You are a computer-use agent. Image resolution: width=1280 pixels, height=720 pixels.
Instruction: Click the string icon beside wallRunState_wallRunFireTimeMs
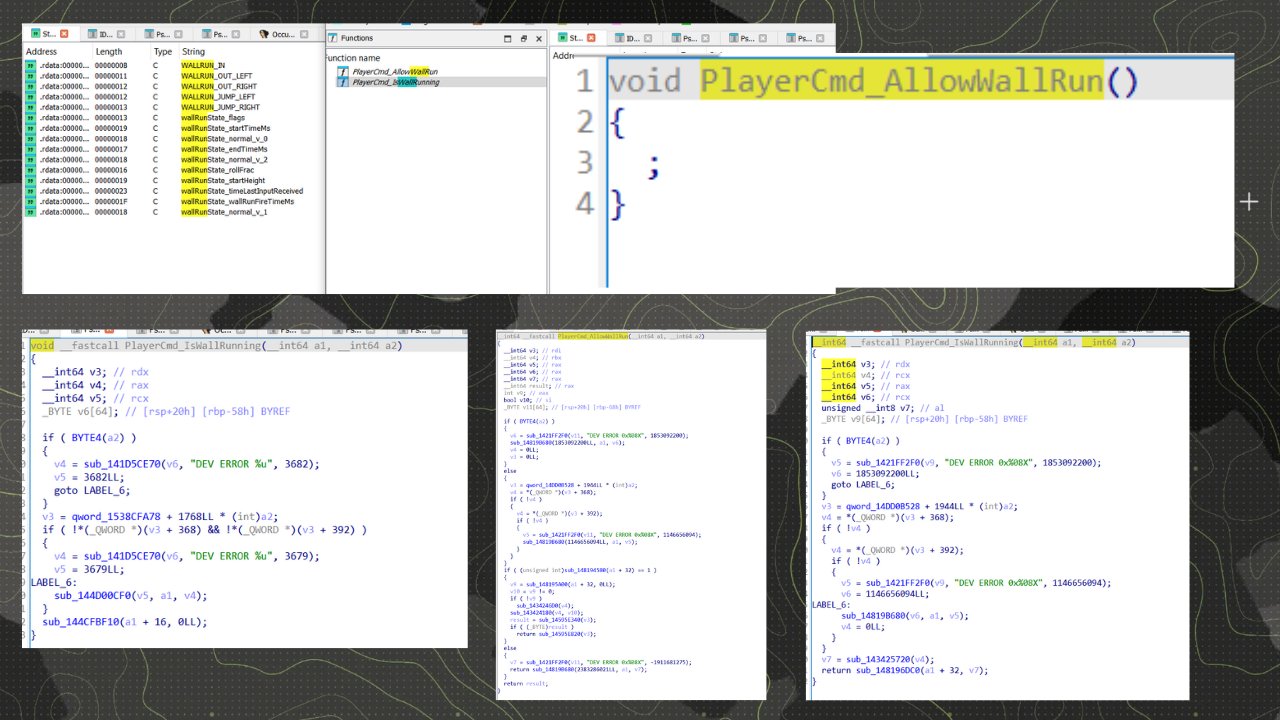(x=30, y=201)
